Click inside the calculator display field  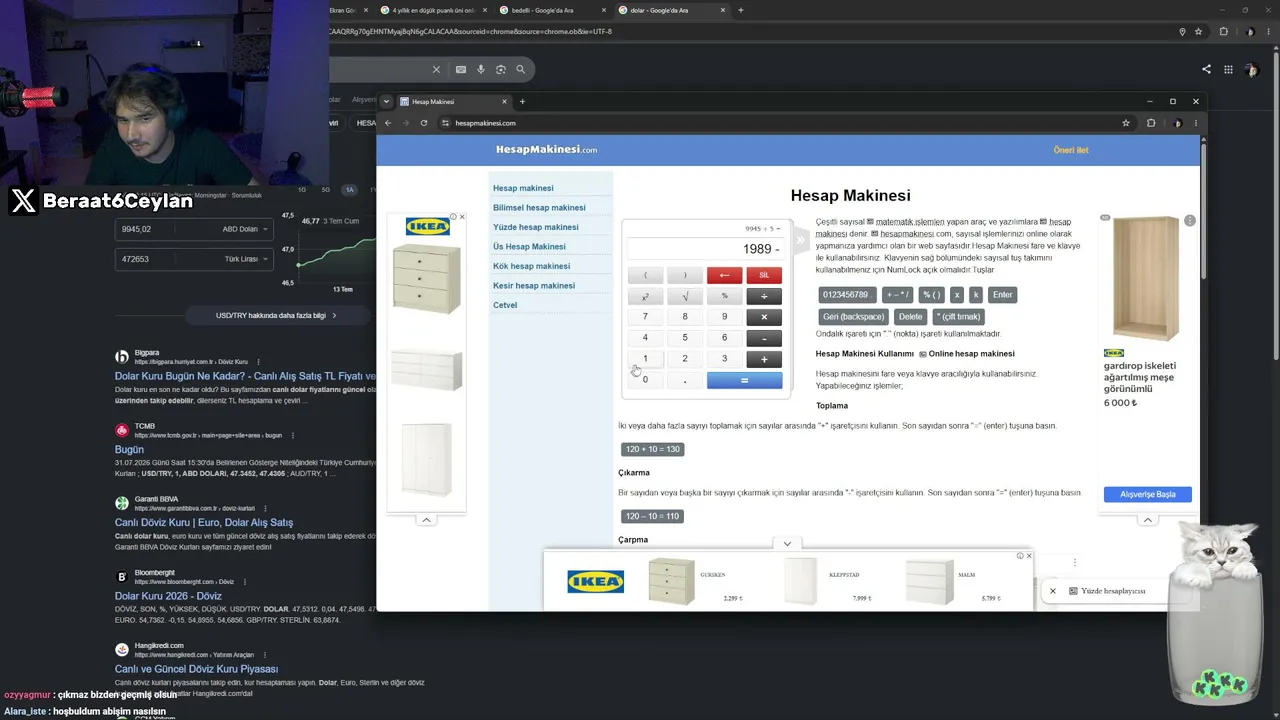point(706,249)
